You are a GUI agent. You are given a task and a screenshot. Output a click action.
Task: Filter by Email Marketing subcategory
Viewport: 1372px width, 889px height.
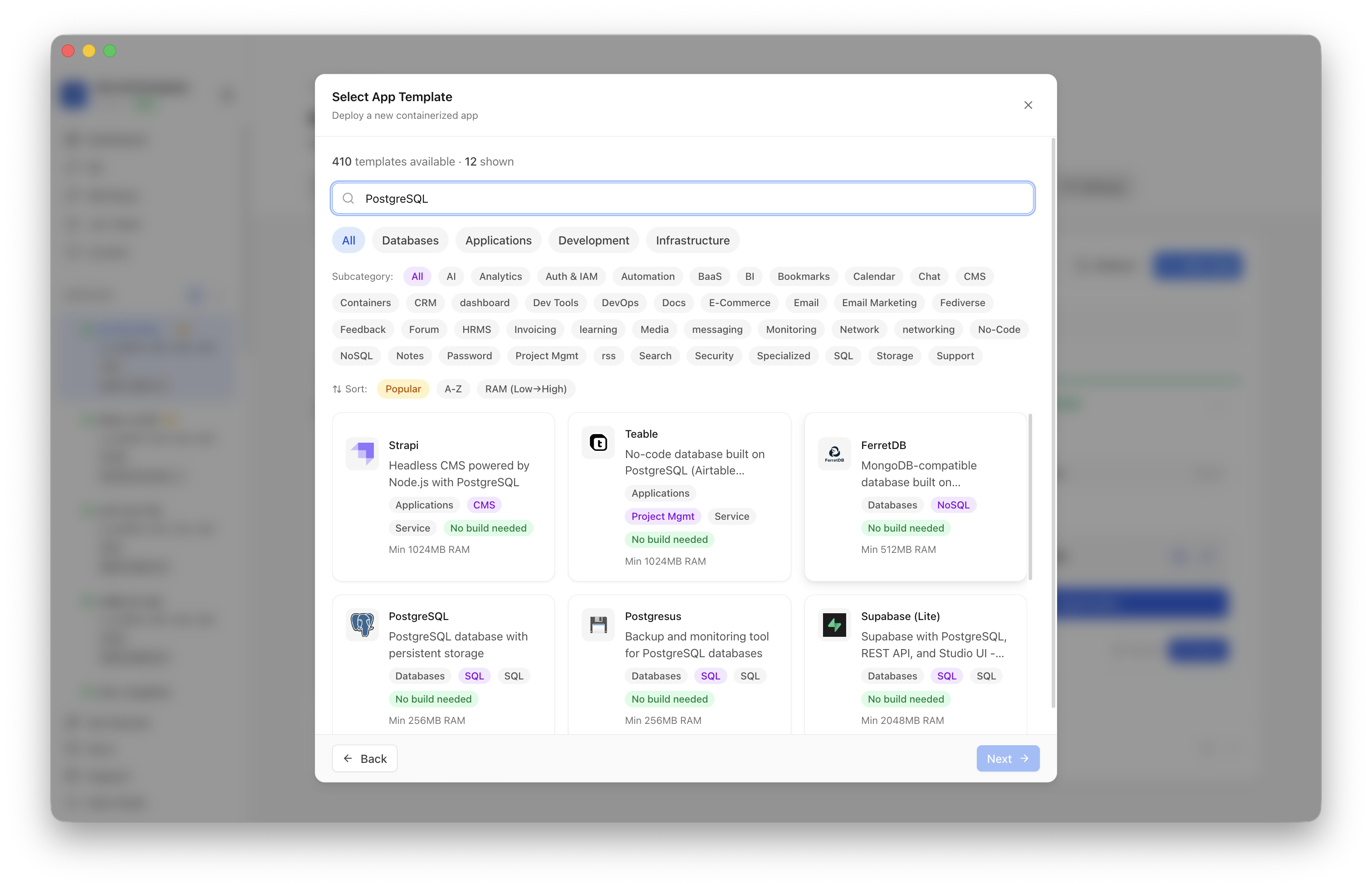click(x=878, y=303)
